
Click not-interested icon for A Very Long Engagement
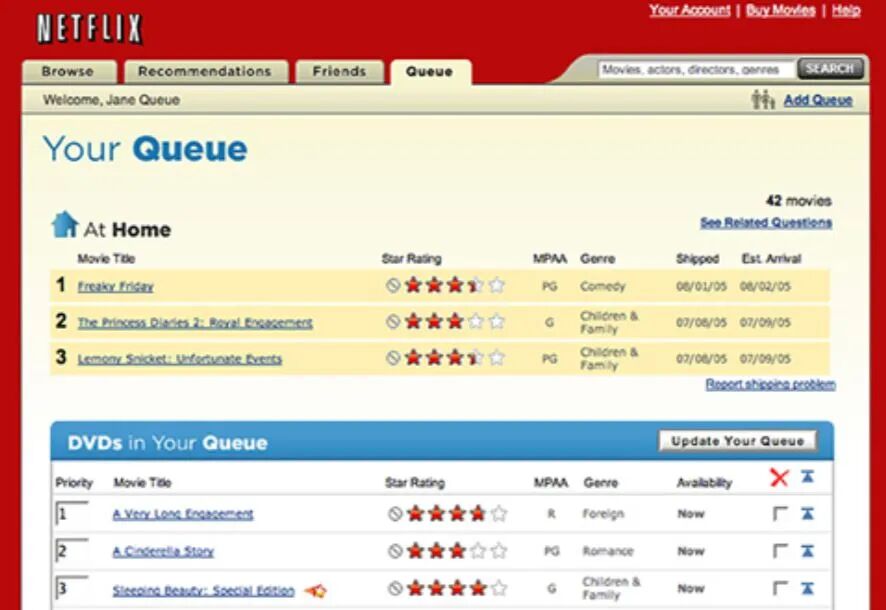395,513
